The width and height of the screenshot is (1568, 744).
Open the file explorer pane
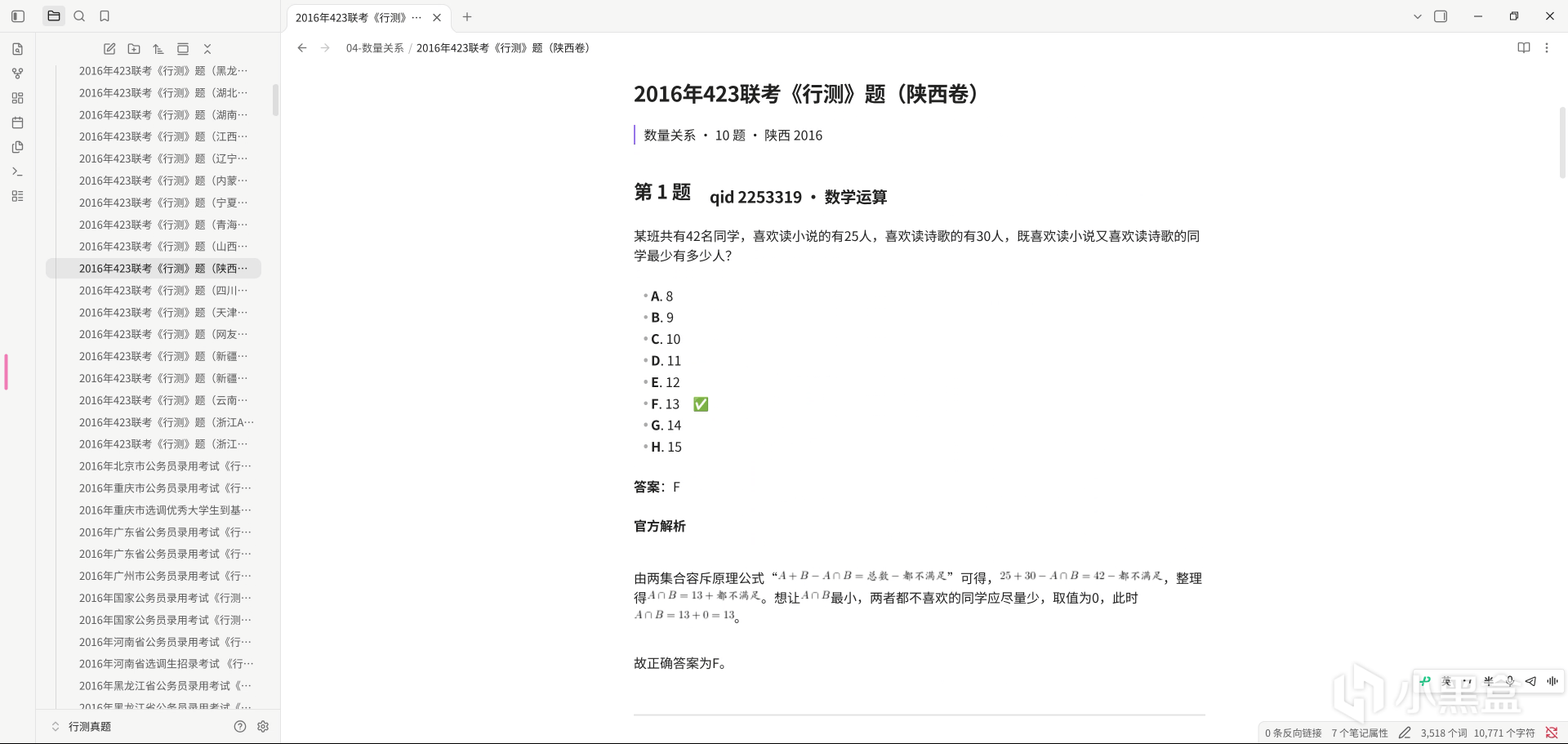[x=54, y=16]
